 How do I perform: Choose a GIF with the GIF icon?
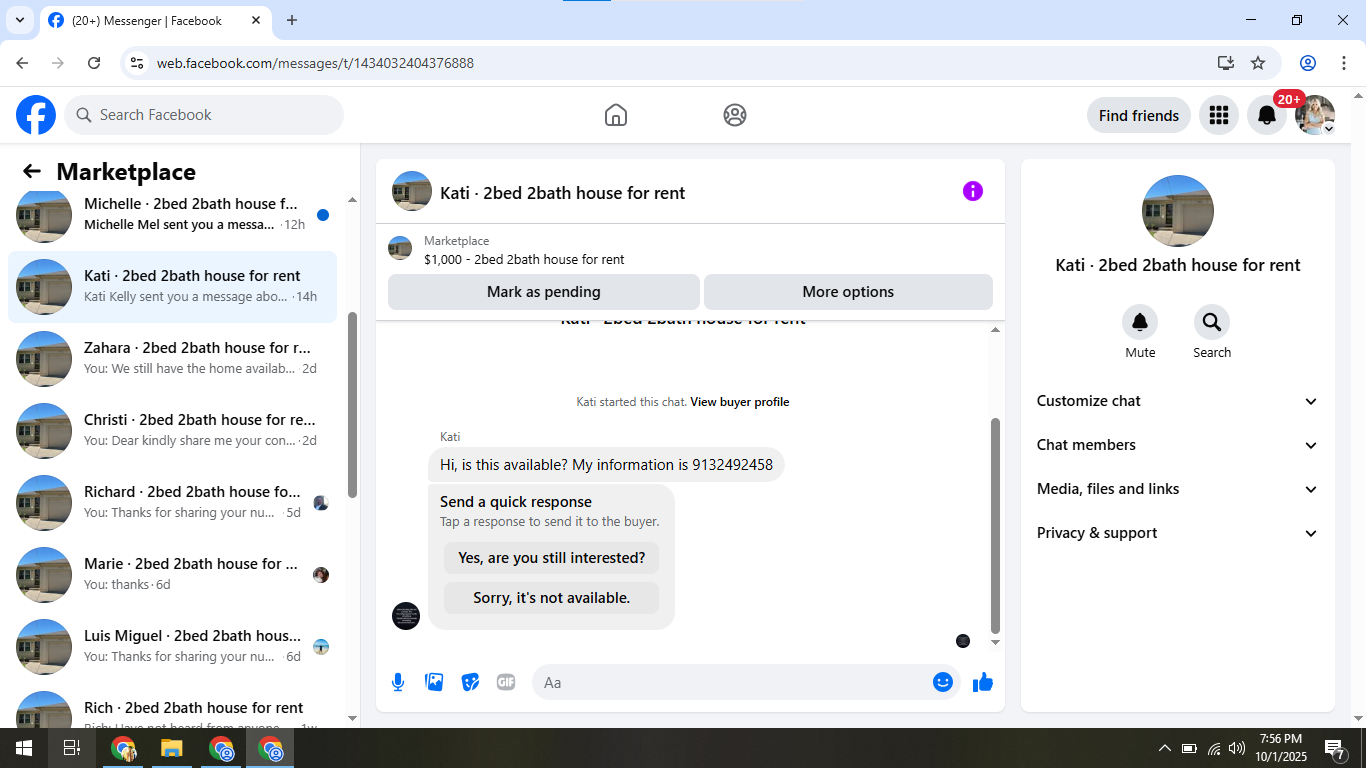(506, 682)
